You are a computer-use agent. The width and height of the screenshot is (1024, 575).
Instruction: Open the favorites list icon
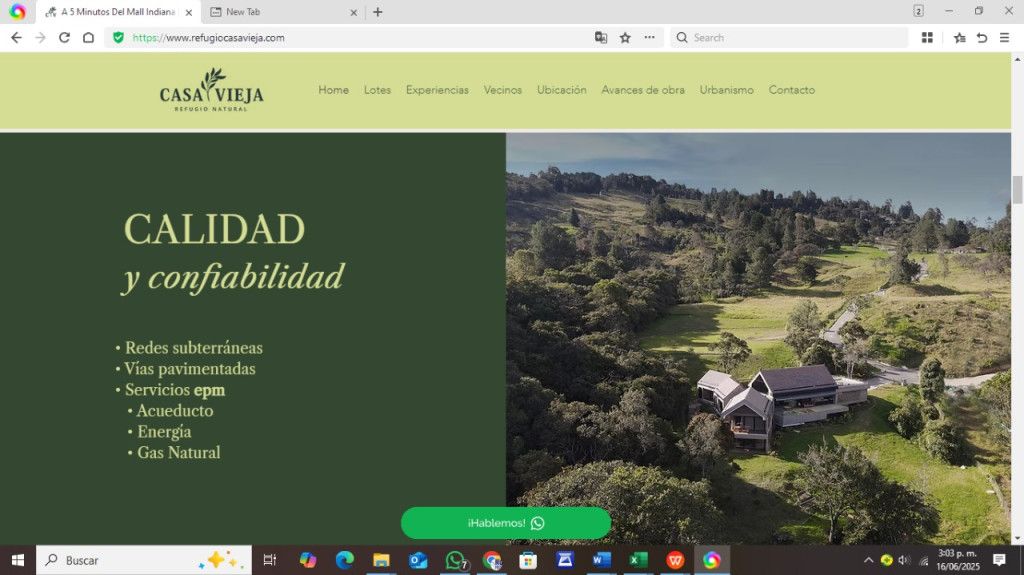pyautogui.click(x=959, y=38)
